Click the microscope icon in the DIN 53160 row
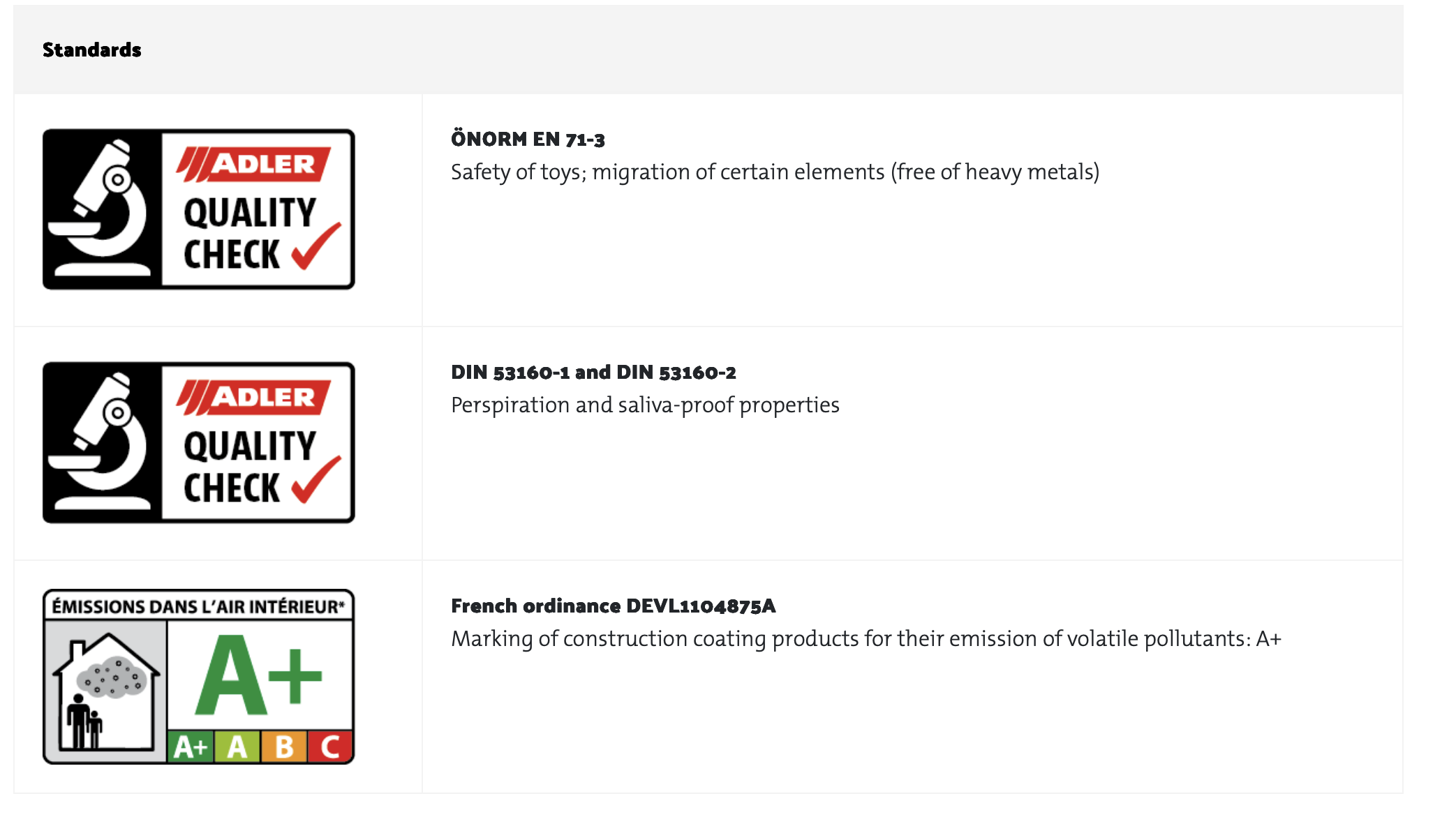 pos(102,442)
